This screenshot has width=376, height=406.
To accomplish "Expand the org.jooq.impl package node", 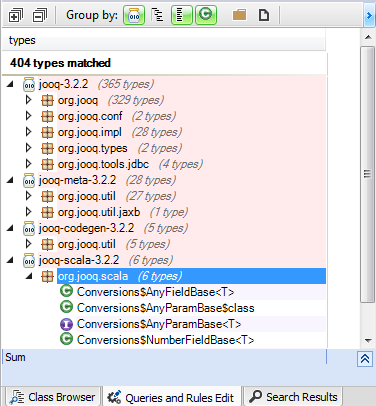I will (x=29, y=132).
